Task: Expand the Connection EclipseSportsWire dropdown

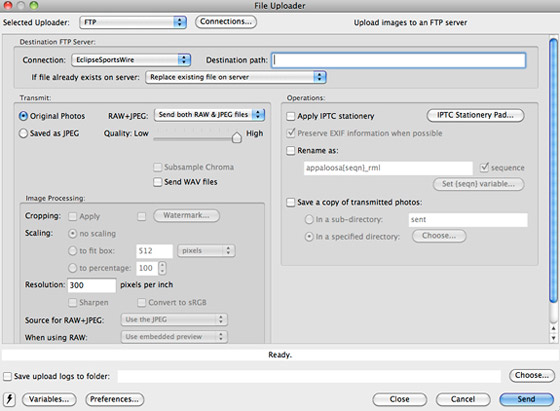Action: [x=131, y=60]
